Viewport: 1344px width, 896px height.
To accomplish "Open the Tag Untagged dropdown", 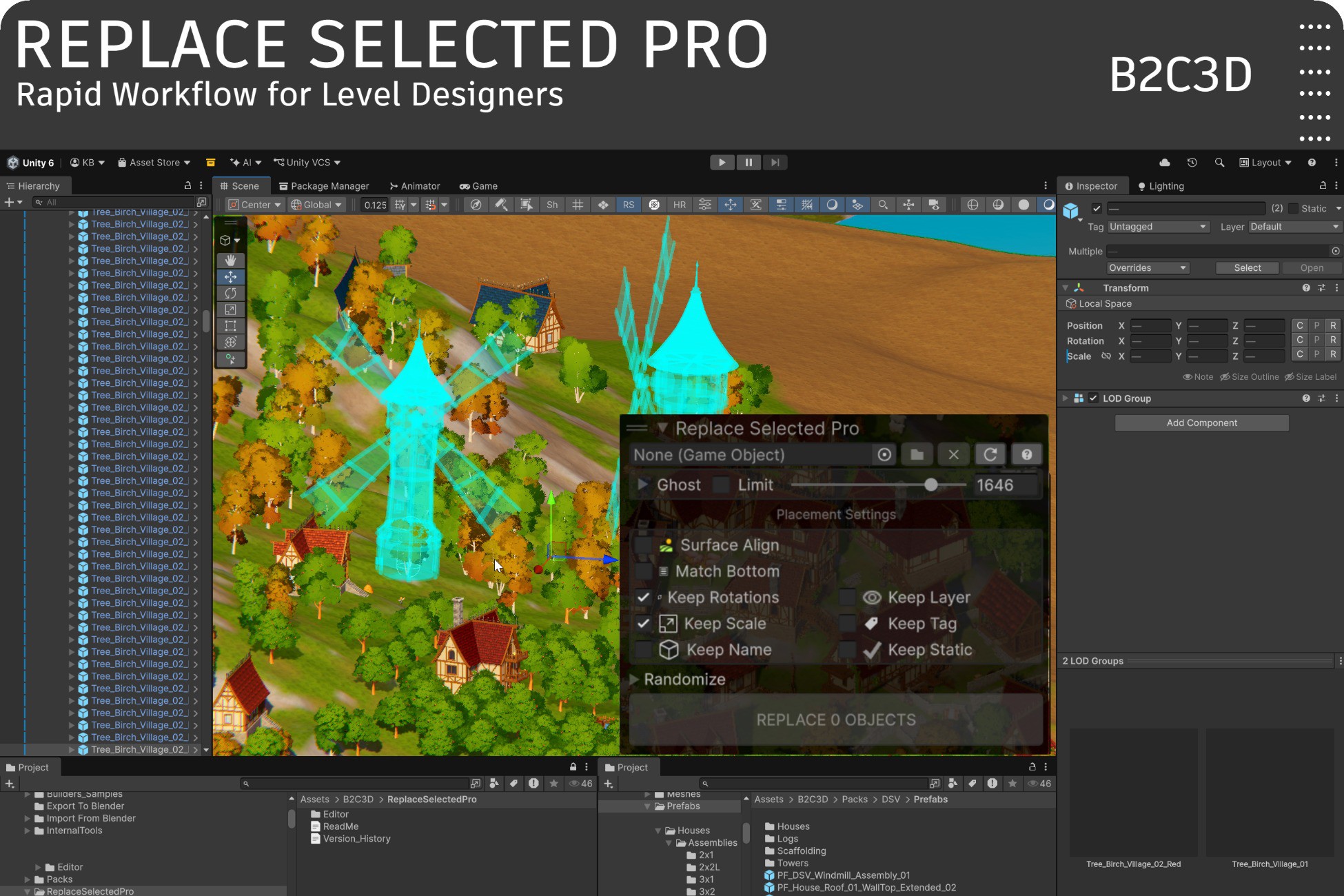I will [1158, 227].
